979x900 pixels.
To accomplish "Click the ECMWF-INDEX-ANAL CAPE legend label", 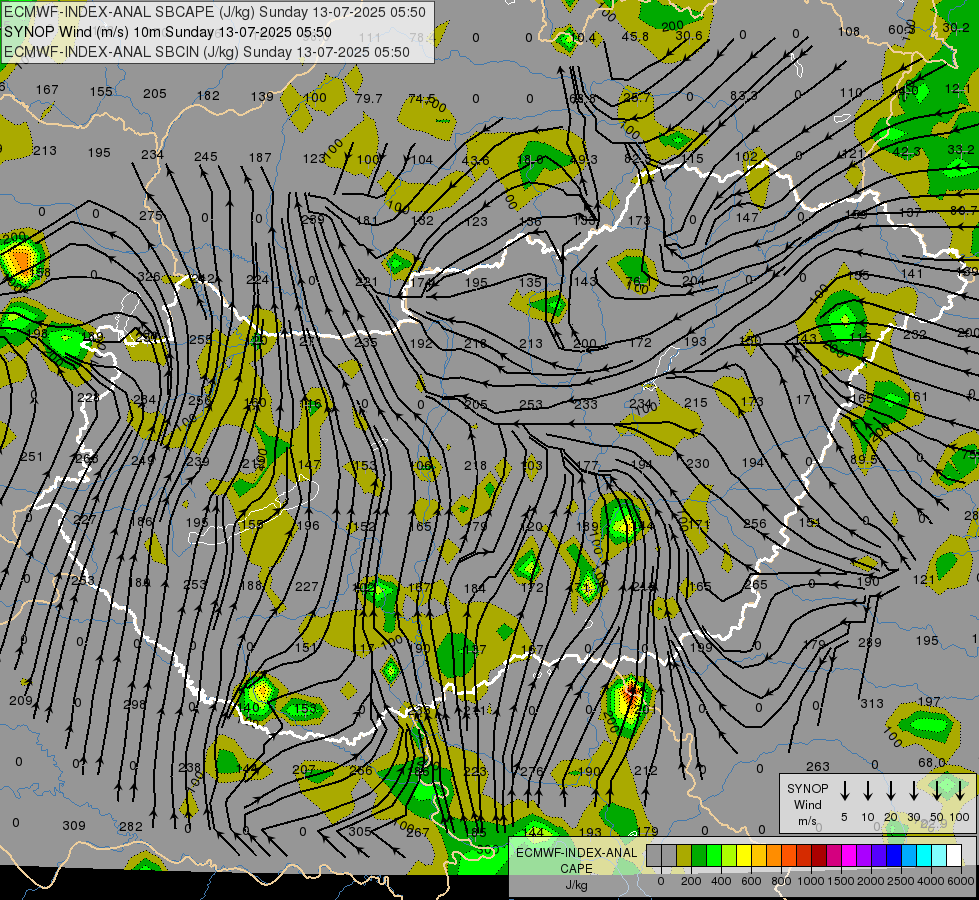I will (x=576, y=860).
